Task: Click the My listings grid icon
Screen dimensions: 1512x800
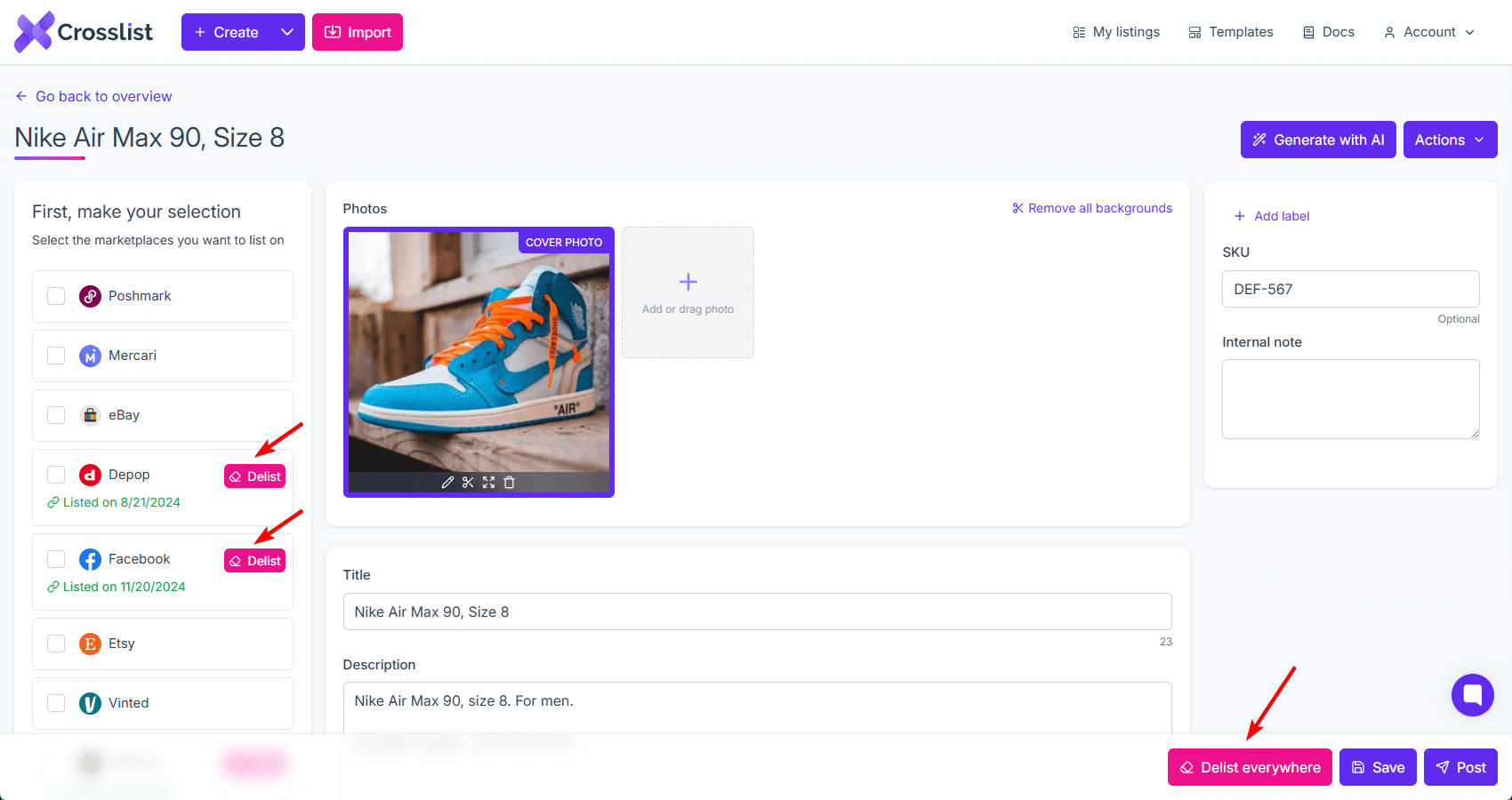Action: point(1079,32)
